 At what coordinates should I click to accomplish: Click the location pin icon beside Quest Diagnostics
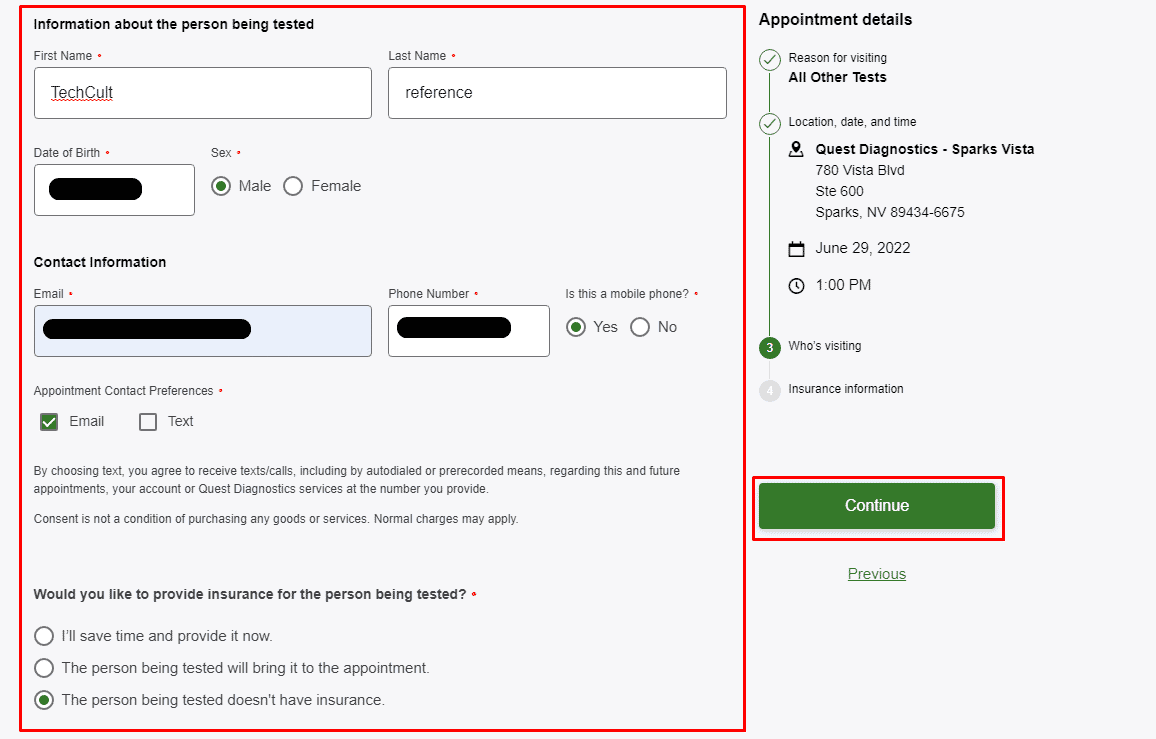coord(796,150)
